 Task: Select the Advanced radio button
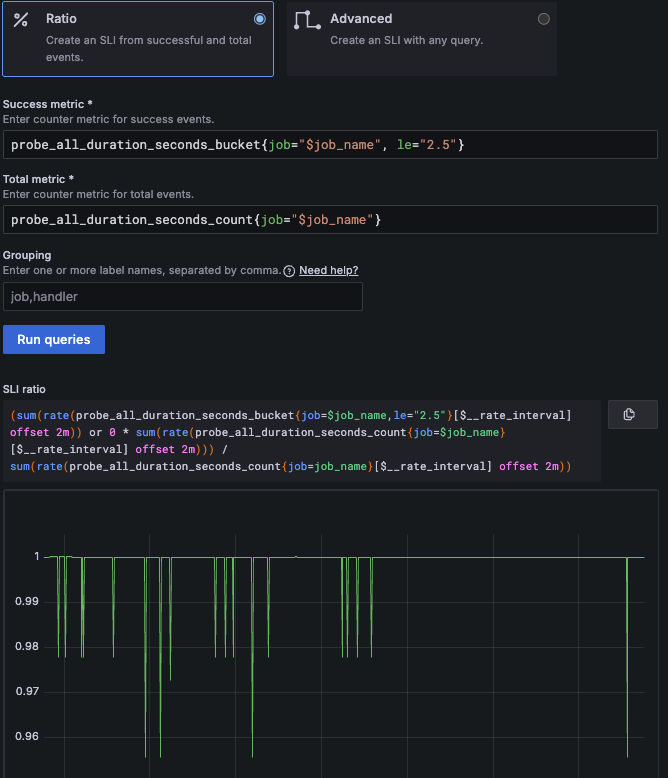pos(544,19)
